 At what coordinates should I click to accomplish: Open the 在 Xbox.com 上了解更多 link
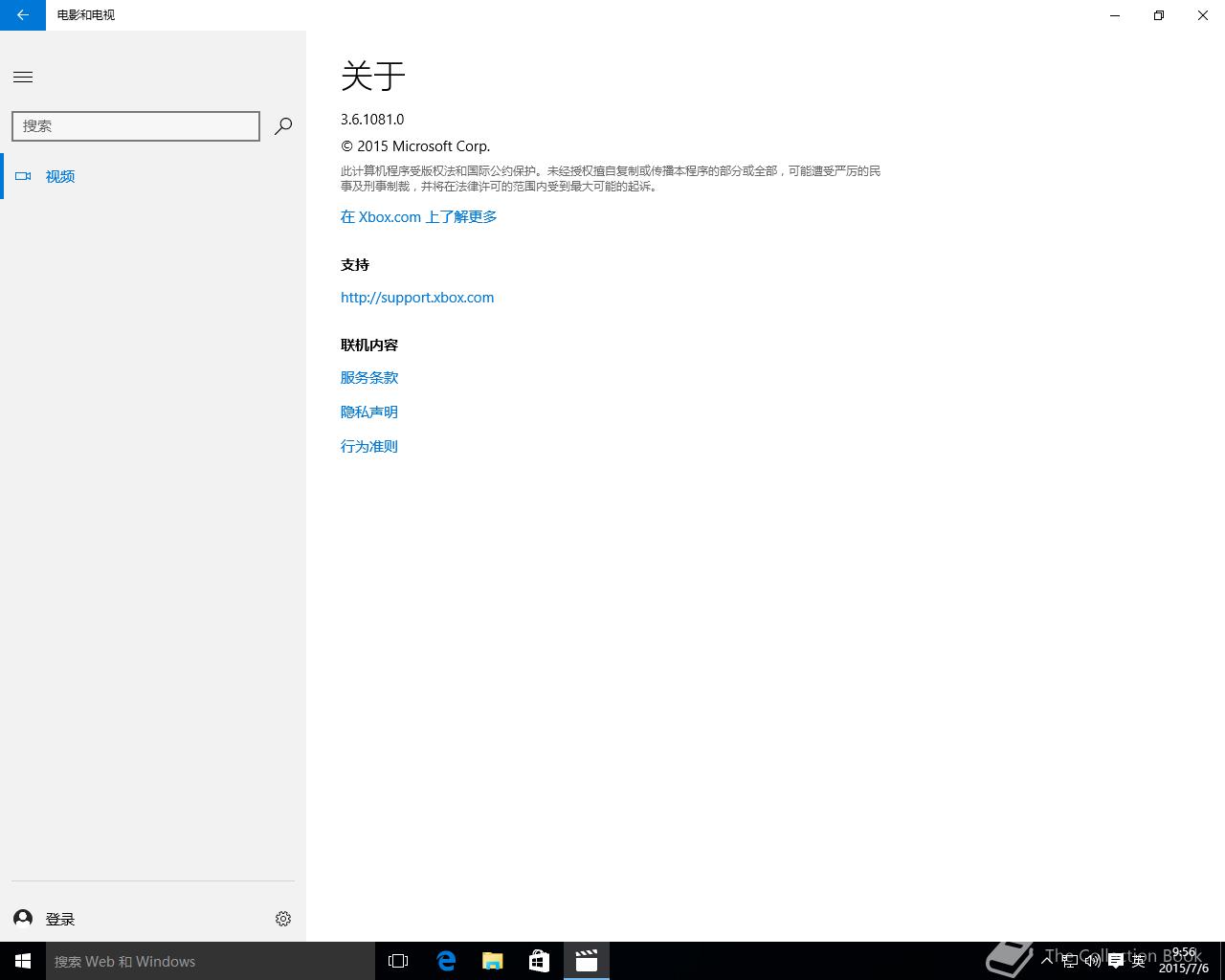(418, 217)
